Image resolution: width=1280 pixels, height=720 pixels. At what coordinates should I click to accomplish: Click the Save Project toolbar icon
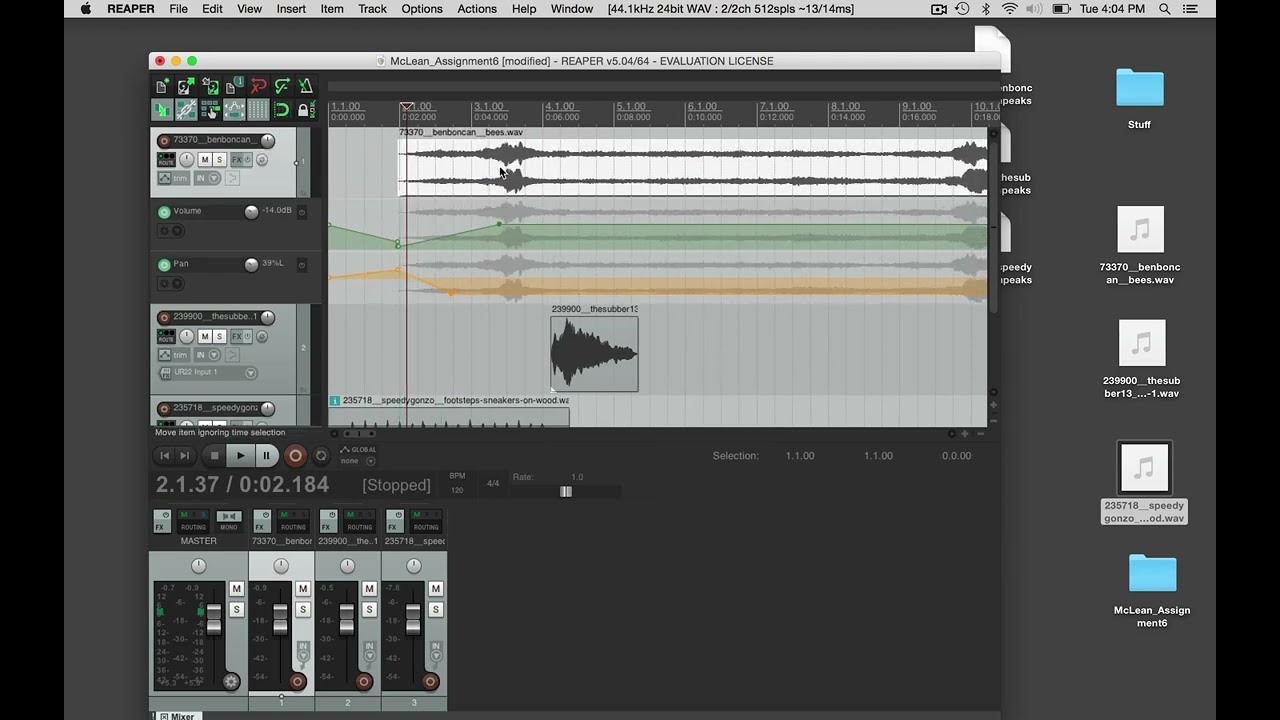[x=210, y=86]
